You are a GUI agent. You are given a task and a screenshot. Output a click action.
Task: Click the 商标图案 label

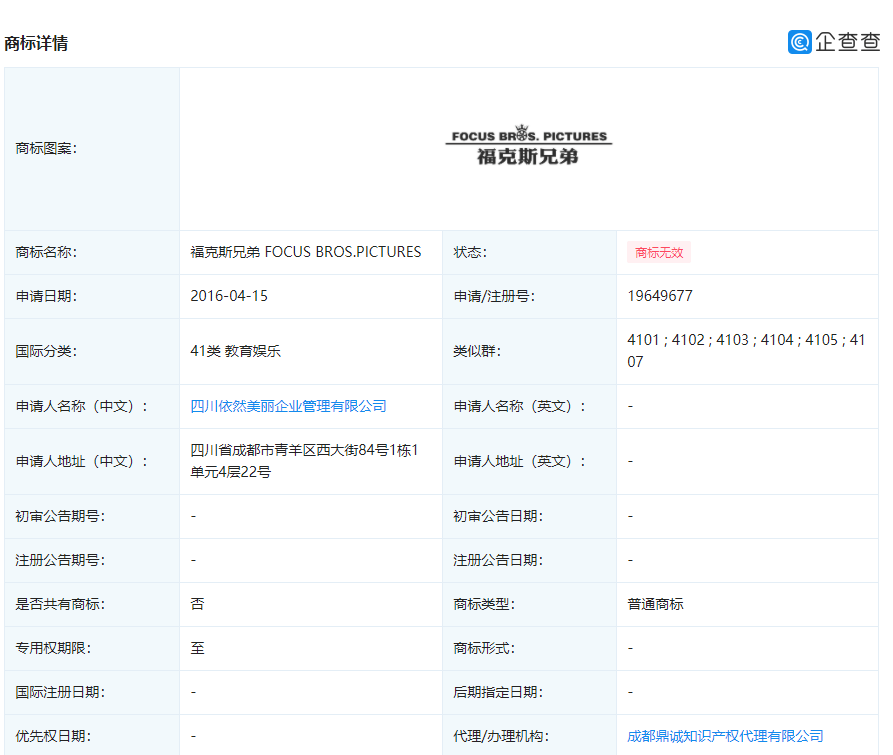[46, 149]
